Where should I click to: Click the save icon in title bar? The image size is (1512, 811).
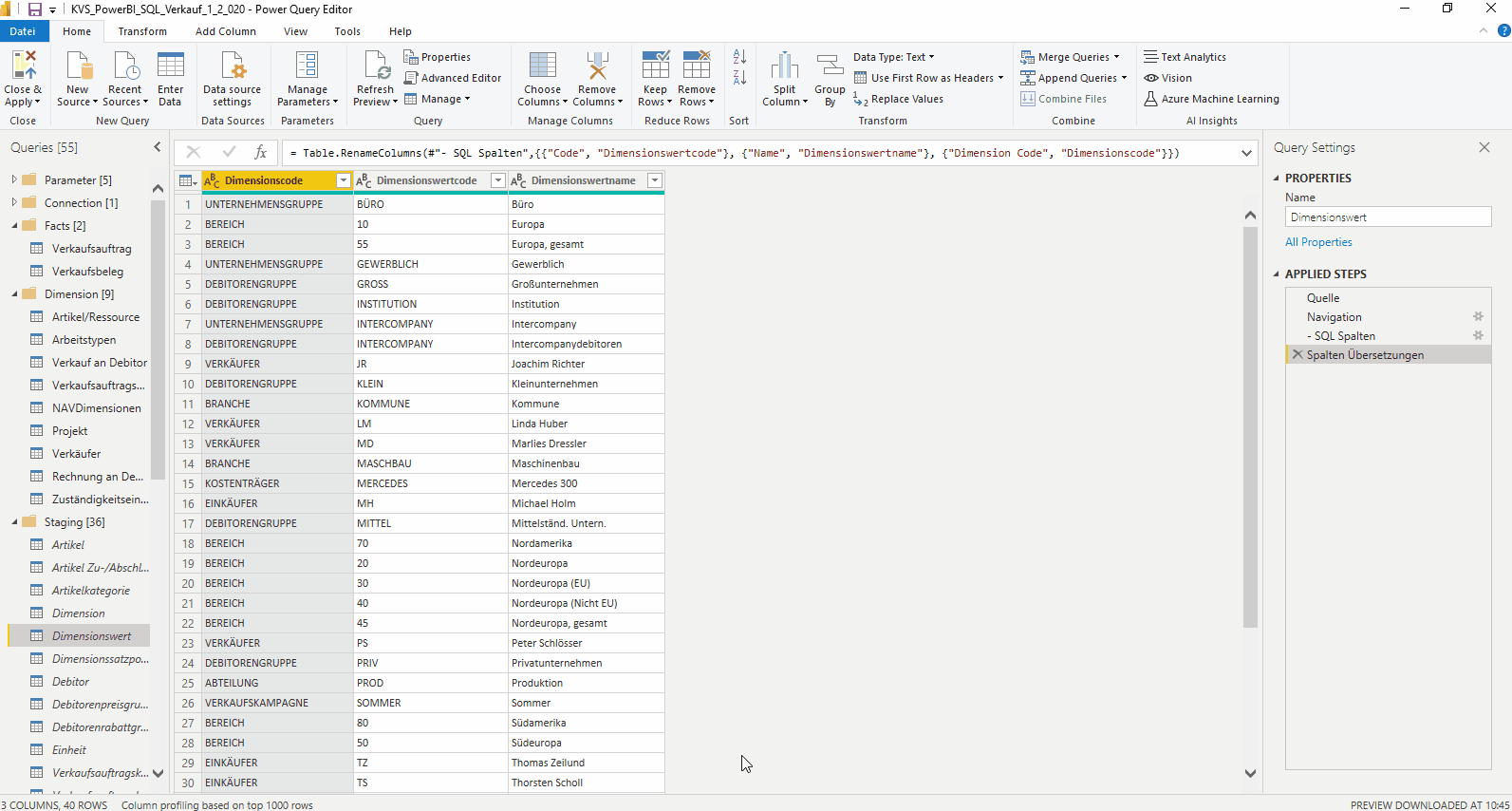[35, 9]
